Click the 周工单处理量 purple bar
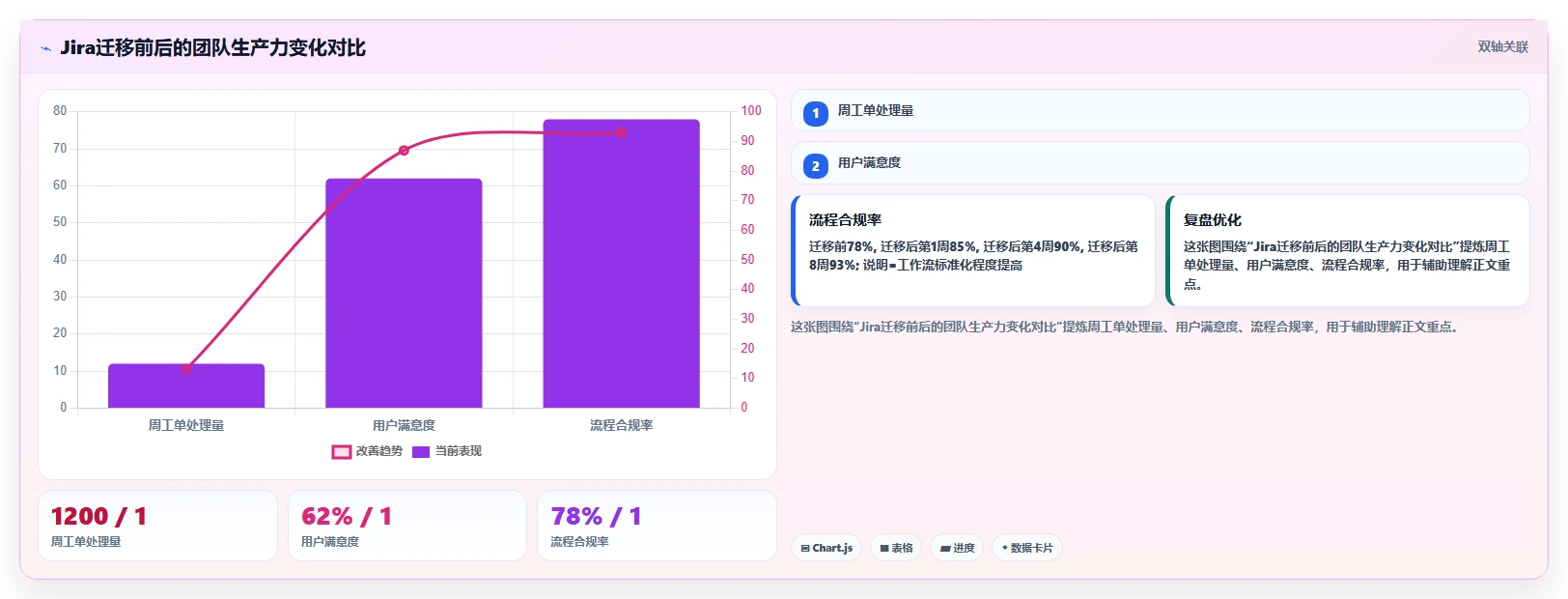1568x599 pixels. 186,385
